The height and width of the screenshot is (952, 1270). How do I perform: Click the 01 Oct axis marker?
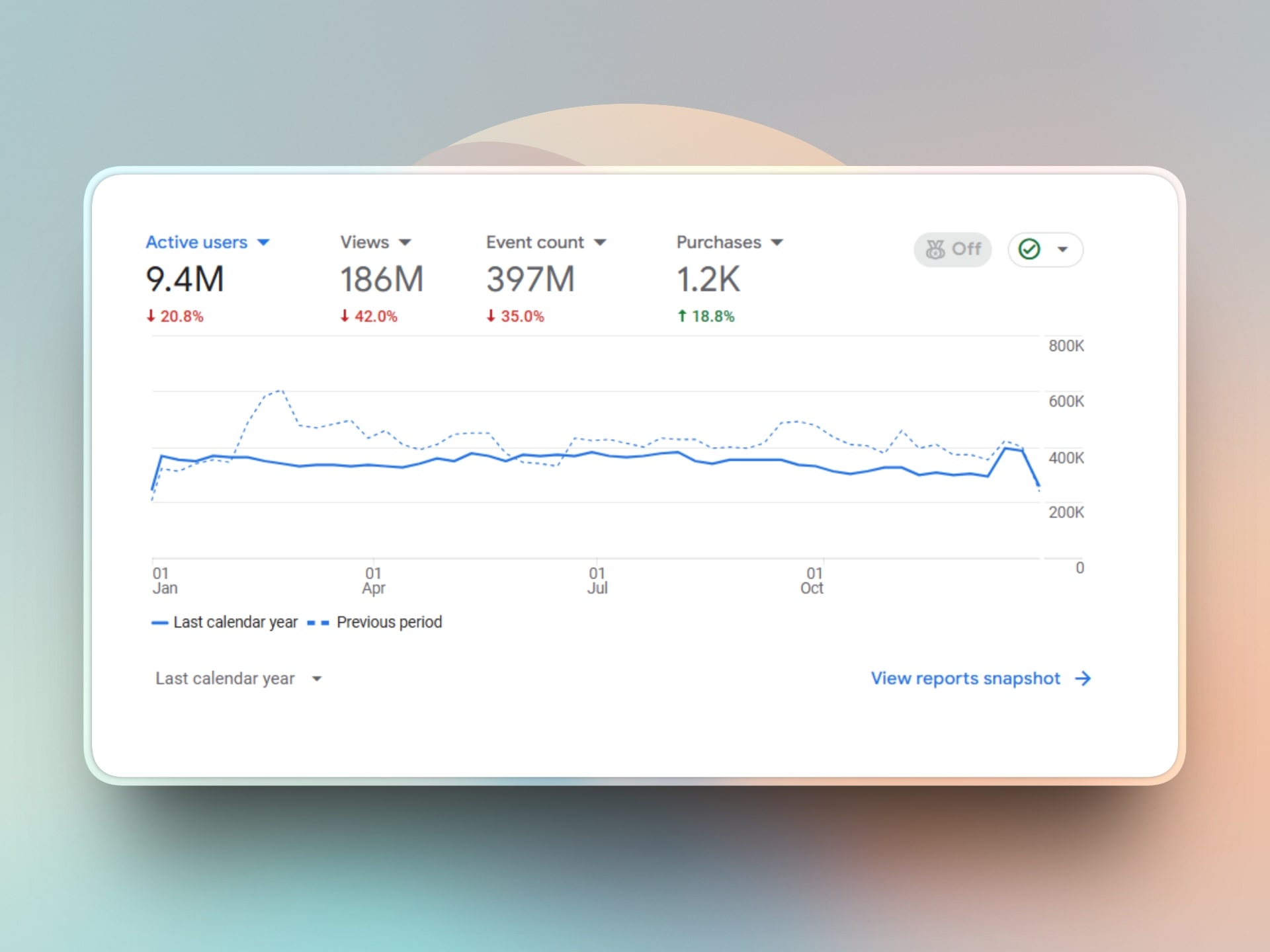point(813,580)
